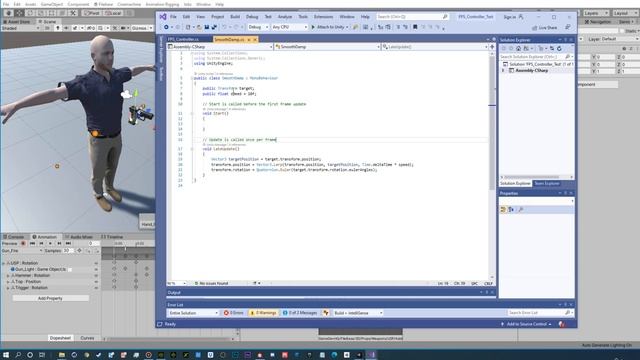Click search magnifier in Visual Studio title search
Screen dimensions: 640x360
click(445, 17)
